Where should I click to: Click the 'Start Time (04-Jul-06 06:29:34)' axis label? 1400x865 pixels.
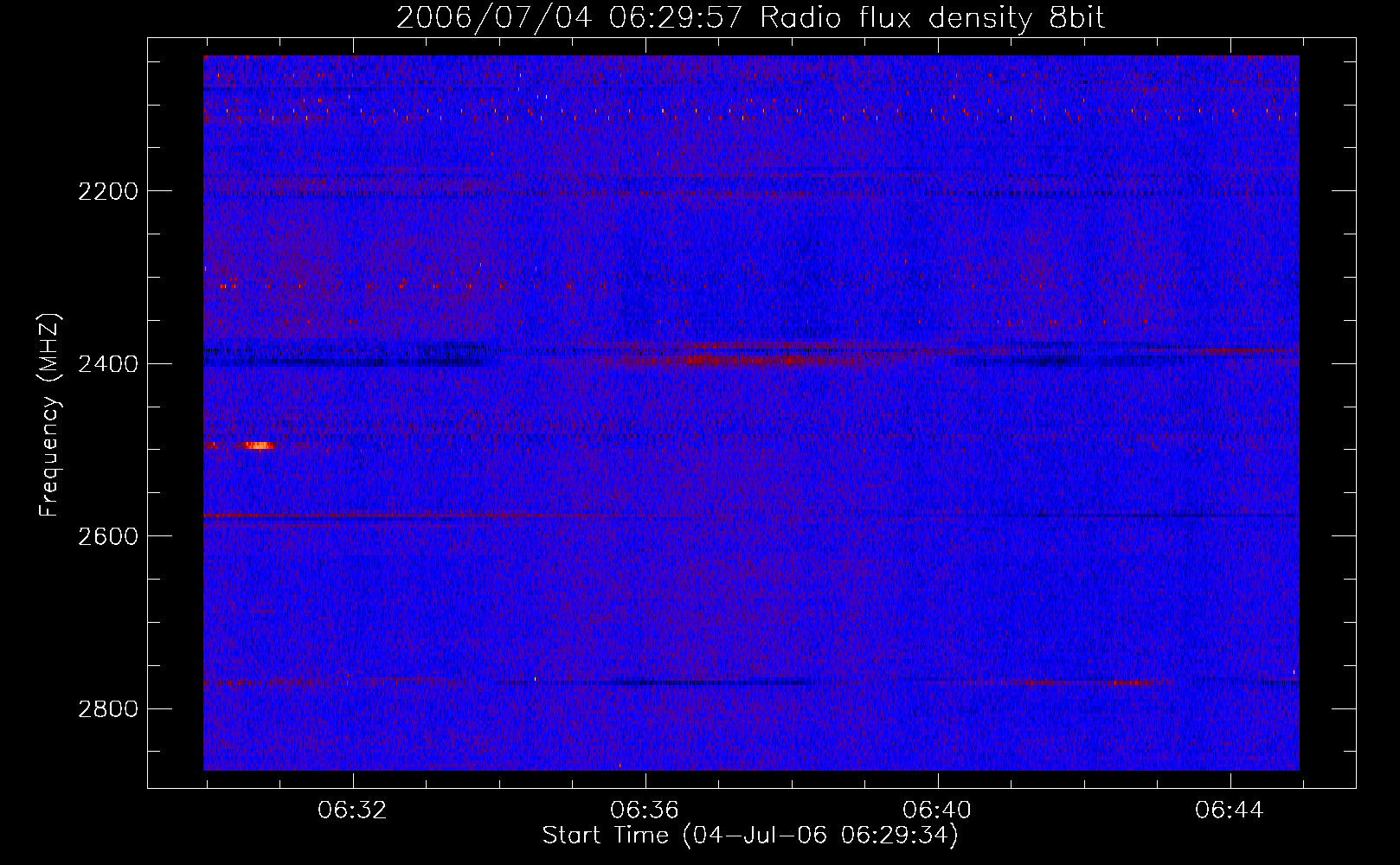750,836
